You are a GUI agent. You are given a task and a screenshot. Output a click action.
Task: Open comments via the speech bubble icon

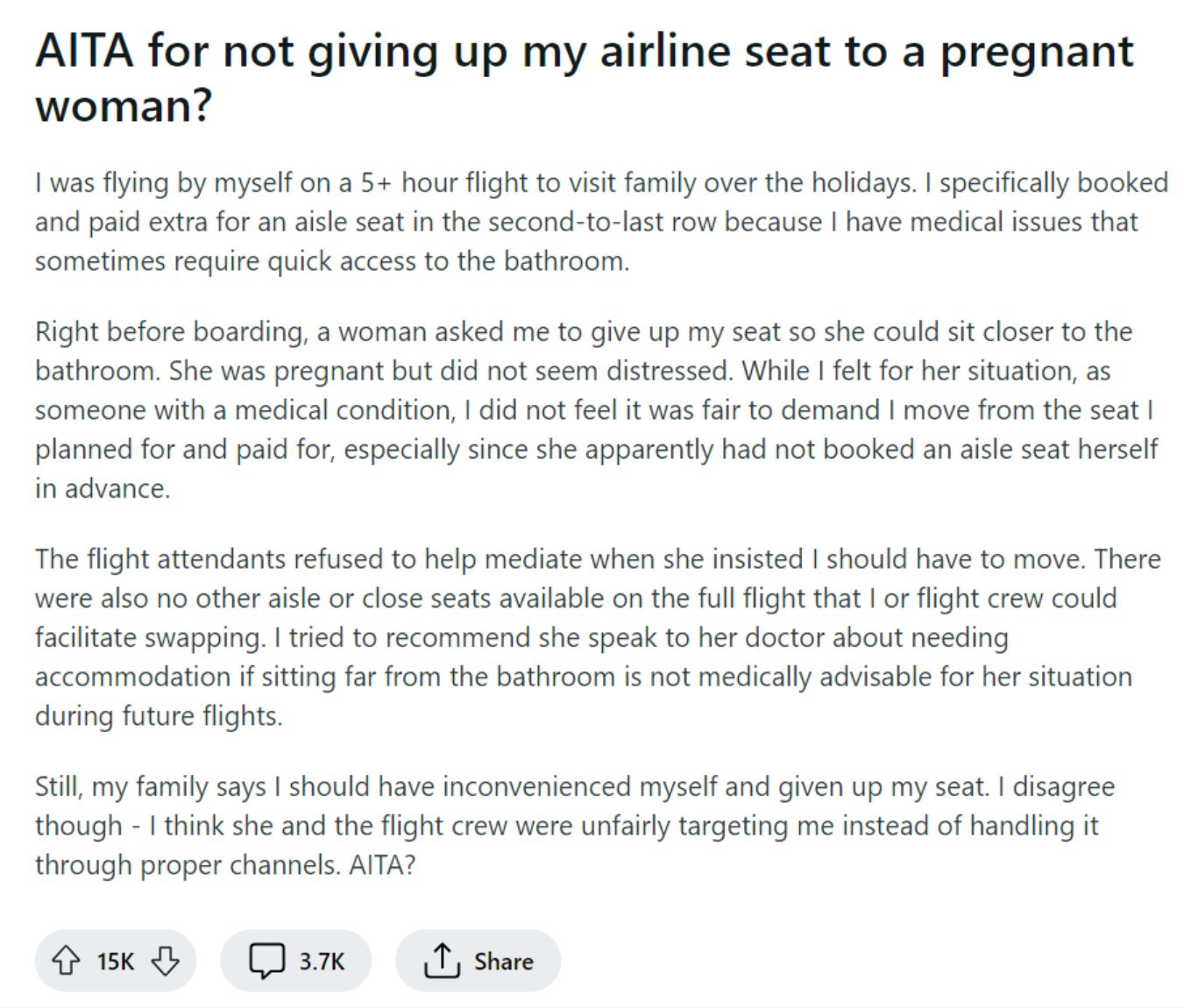coord(266,962)
